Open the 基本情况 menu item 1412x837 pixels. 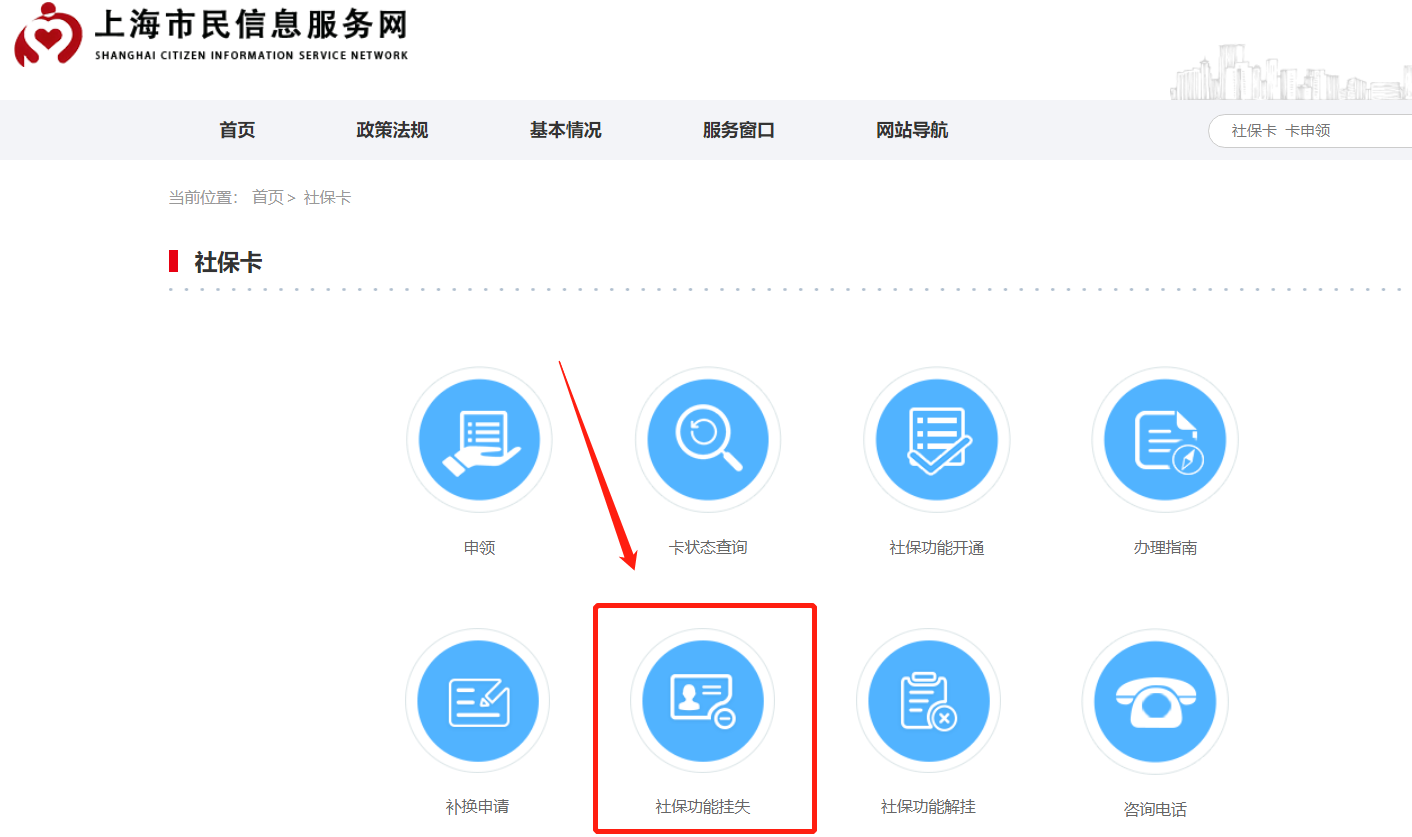[x=565, y=130]
